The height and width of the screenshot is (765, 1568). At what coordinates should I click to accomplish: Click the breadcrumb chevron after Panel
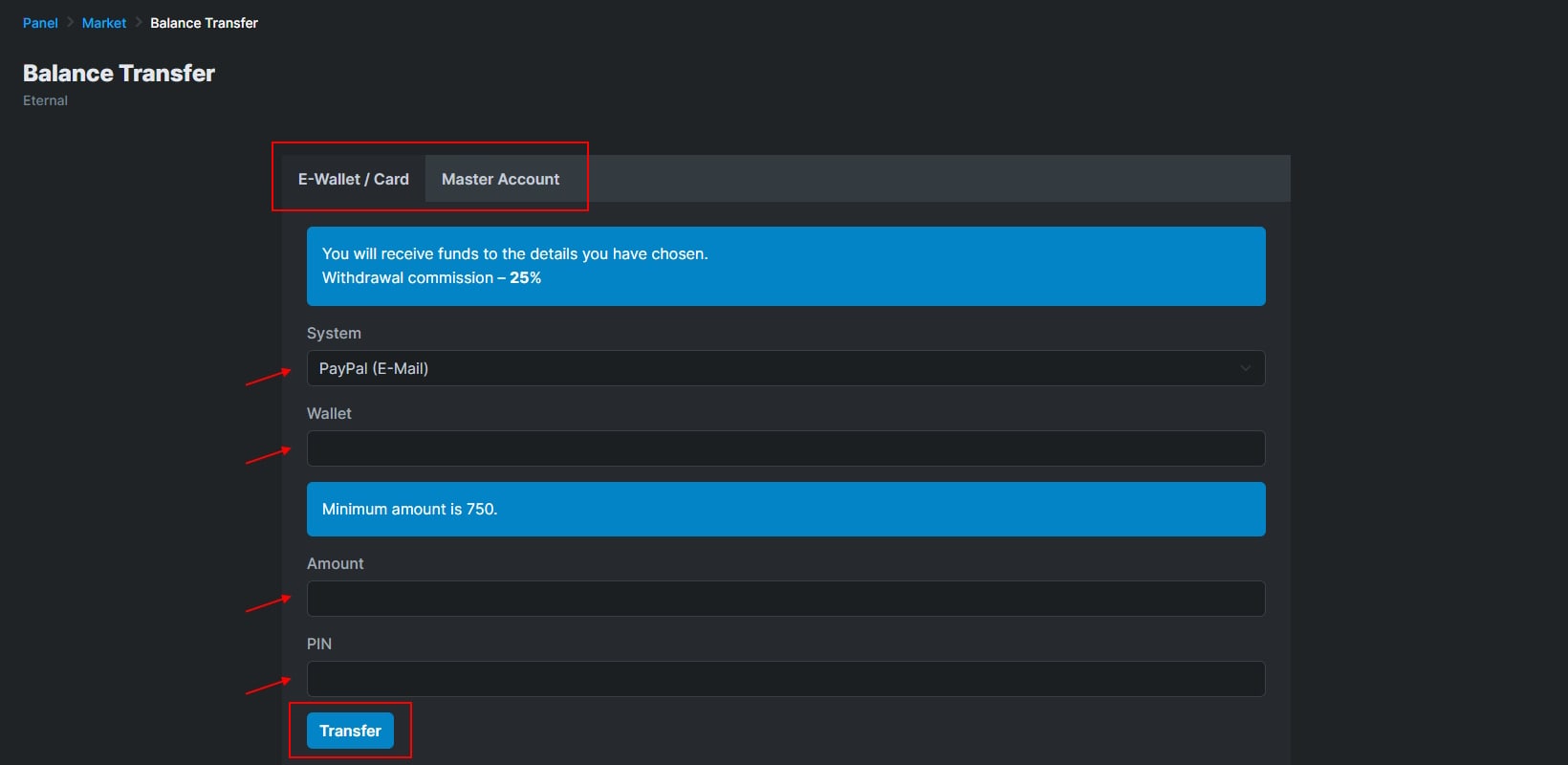click(70, 23)
